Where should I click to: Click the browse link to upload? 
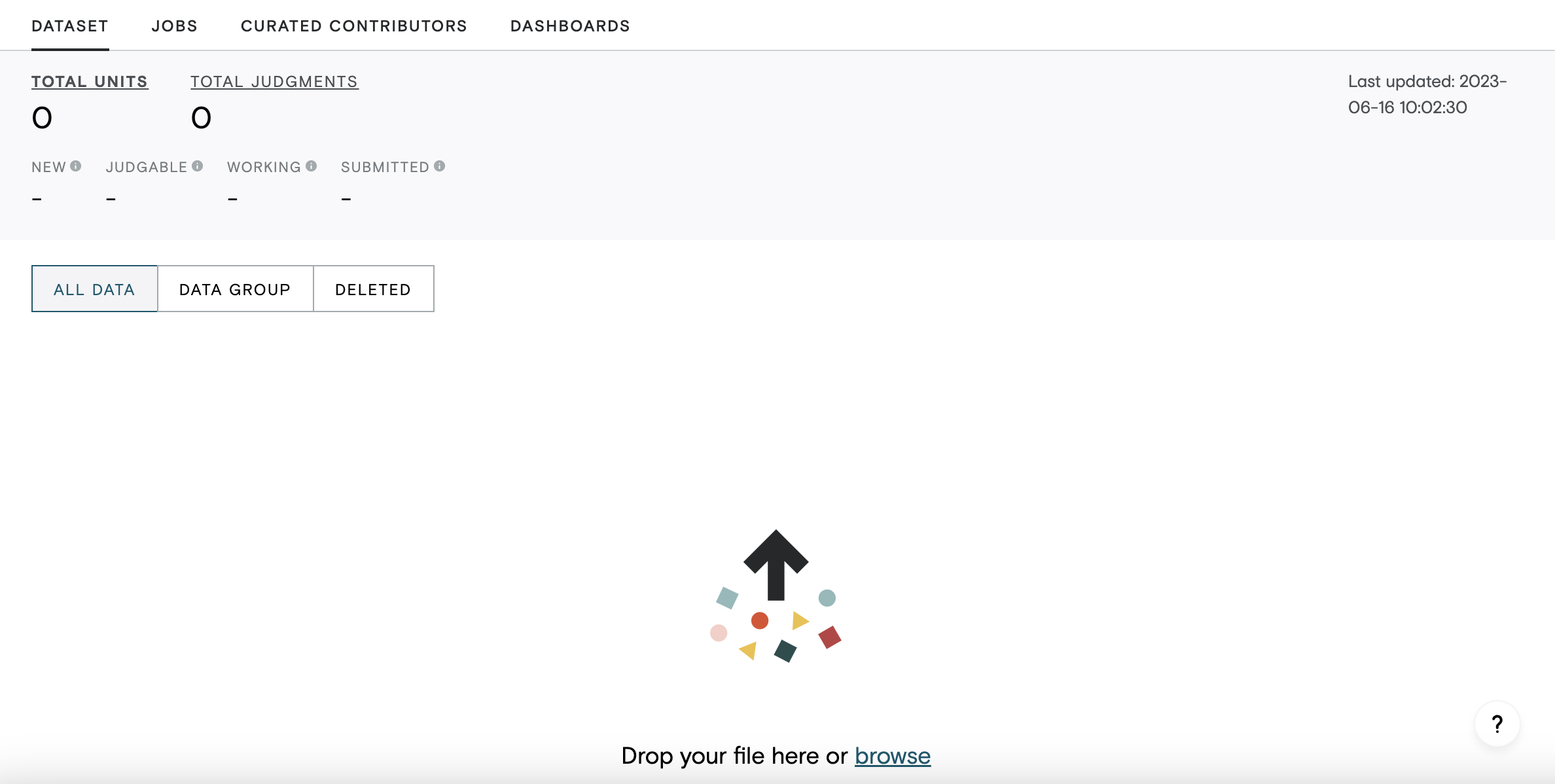pos(892,756)
